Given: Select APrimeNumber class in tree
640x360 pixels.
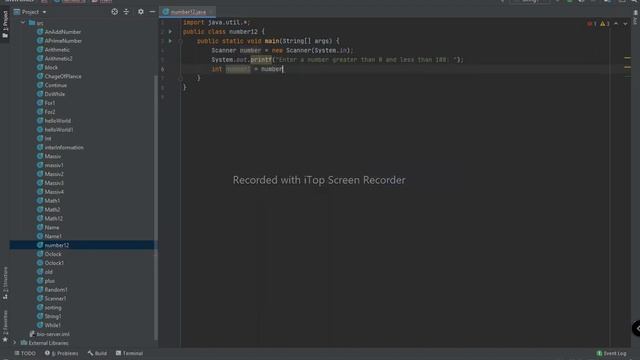Looking at the screenshot, I should [59, 41].
